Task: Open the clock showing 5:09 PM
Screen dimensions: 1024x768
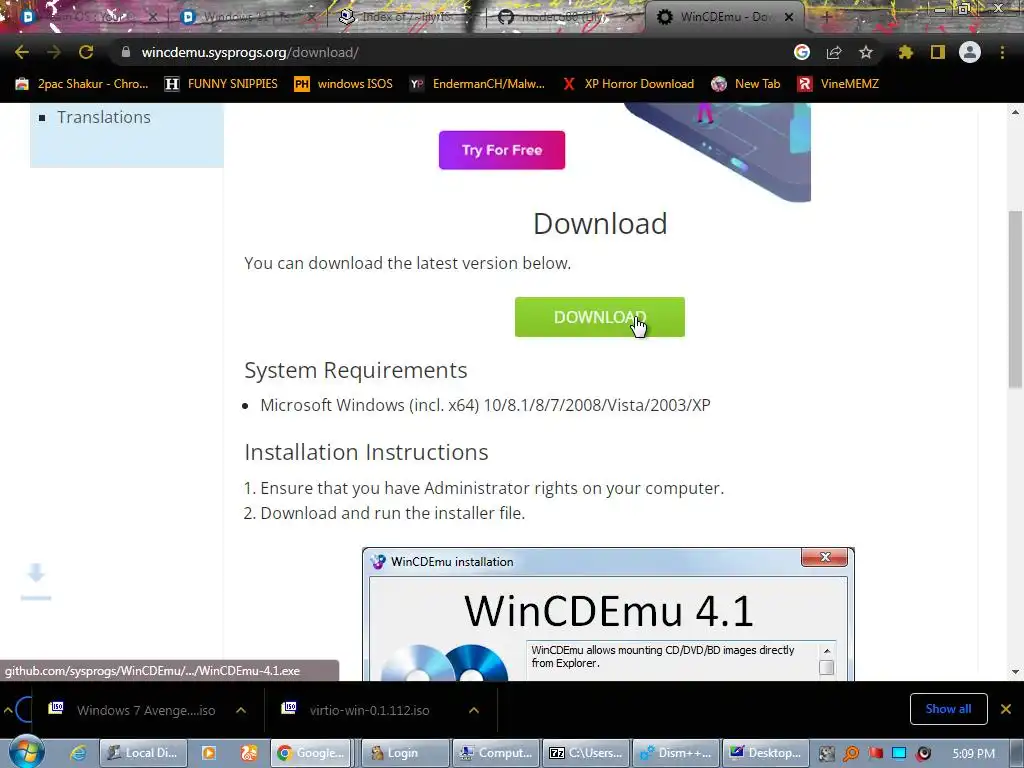Action: (x=973, y=754)
